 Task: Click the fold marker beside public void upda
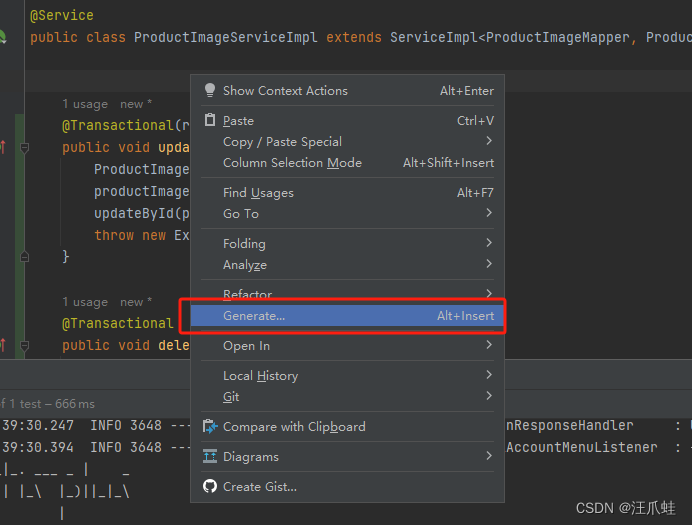[x=25, y=147]
